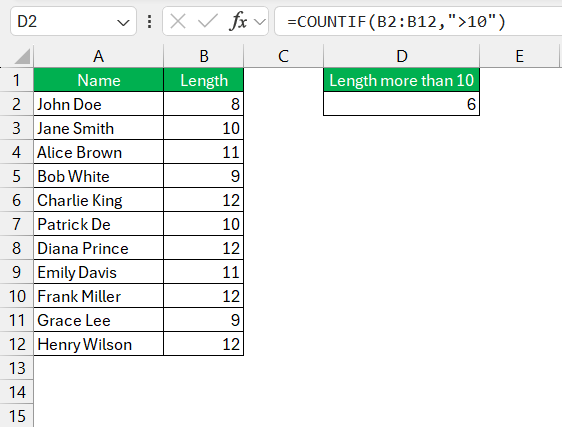Screen dimensions: 562x427
Task: Select the Patrick De cell
Action: [x=99, y=224]
